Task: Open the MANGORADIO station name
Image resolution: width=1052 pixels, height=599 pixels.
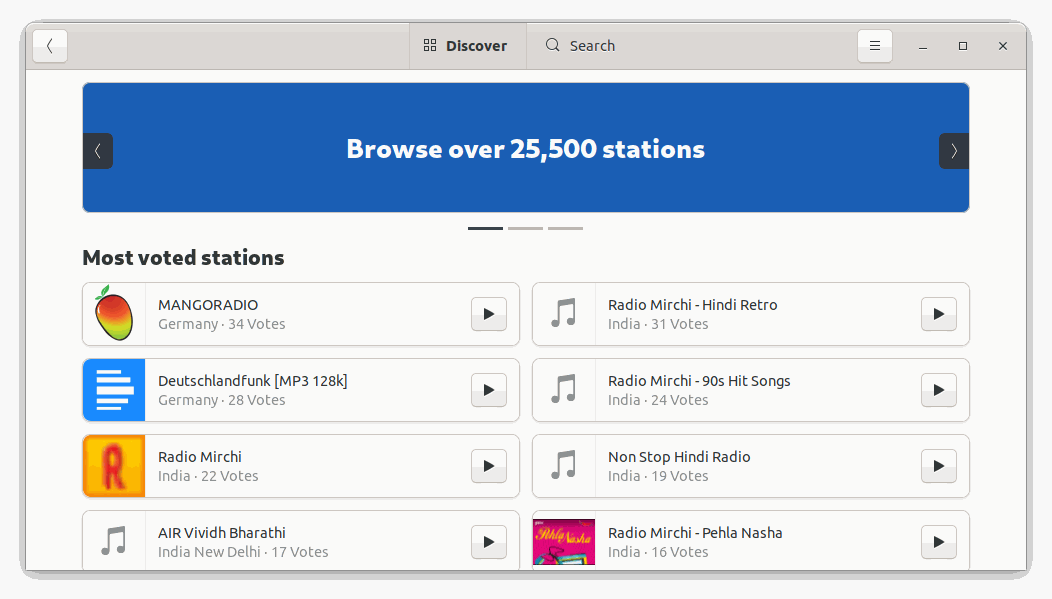Action: (x=208, y=305)
